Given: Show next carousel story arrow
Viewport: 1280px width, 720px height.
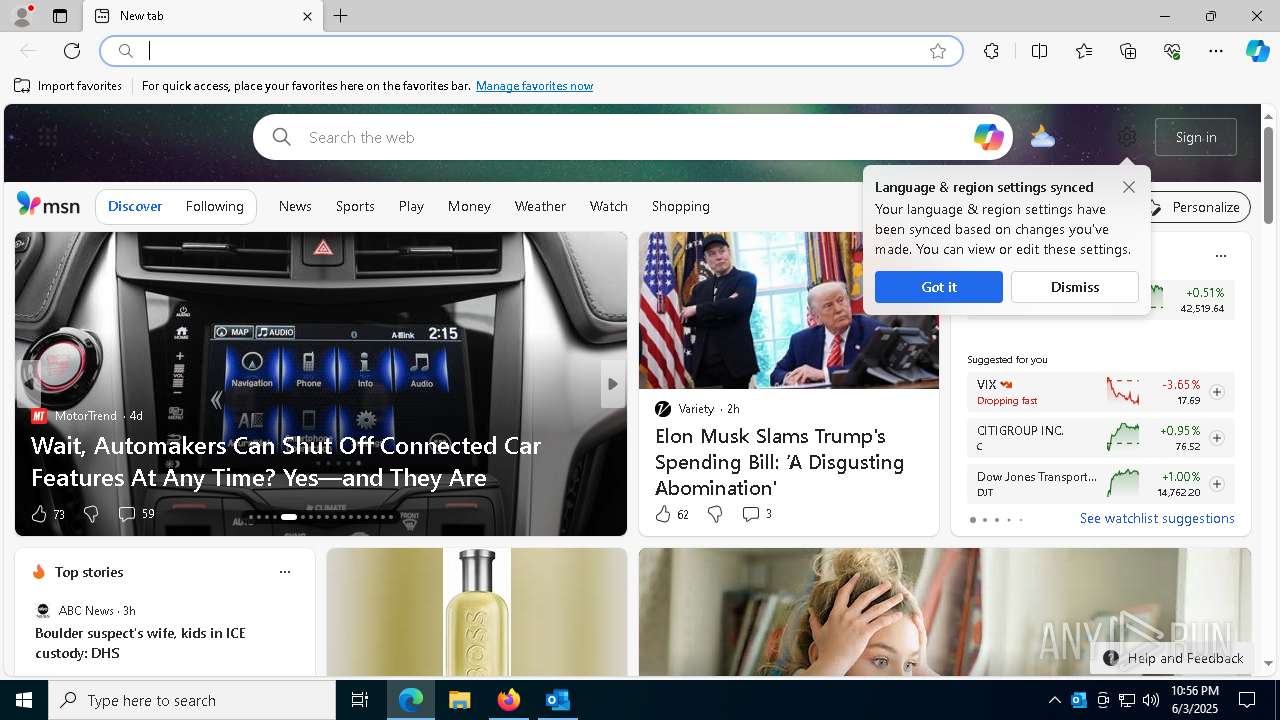Looking at the screenshot, I should [613, 384].
